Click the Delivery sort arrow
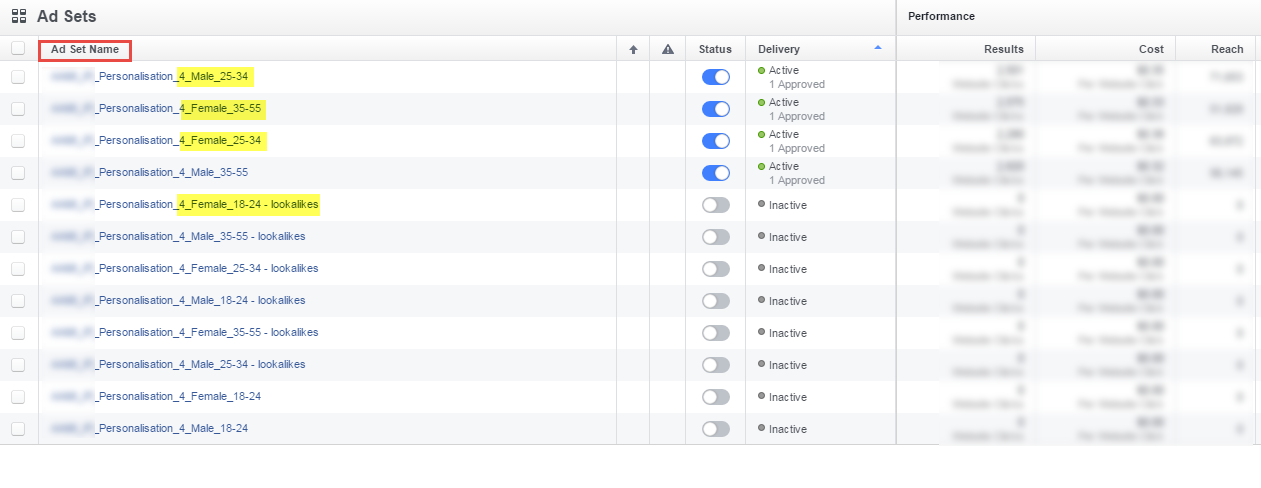1261x488 pixels. pyautogui.click(x=878, y=48)
